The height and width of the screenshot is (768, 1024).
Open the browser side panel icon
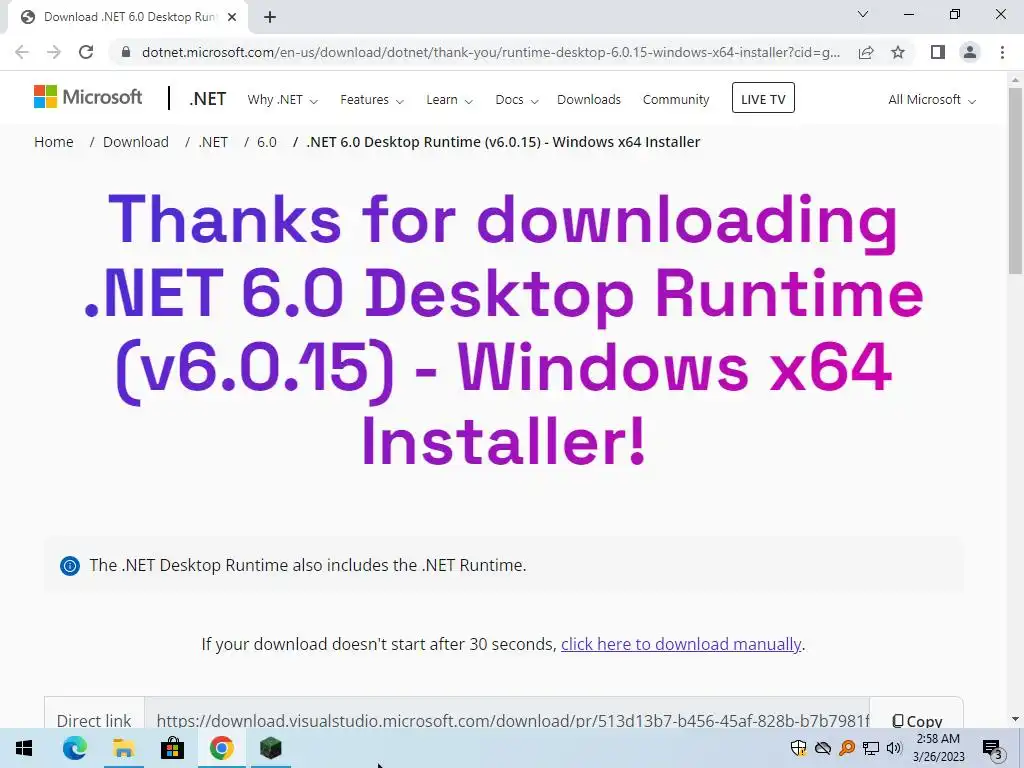point(938,52)
